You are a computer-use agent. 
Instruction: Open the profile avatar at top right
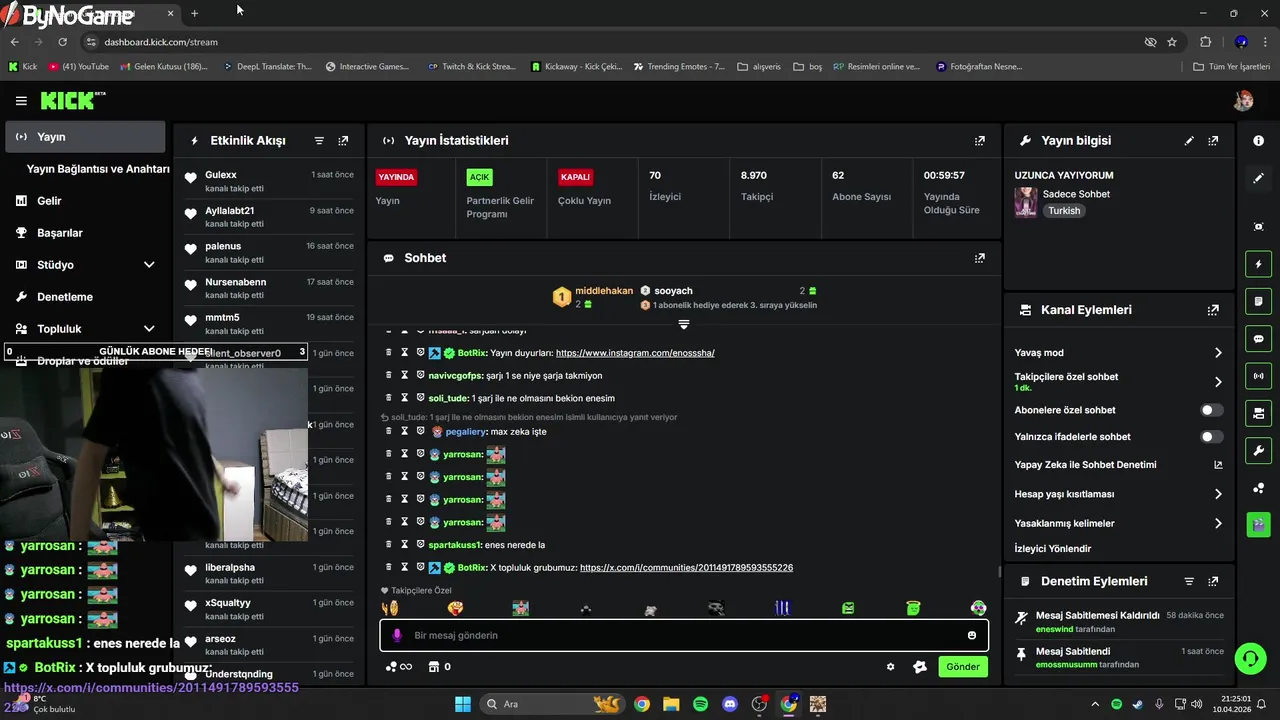pyautogui.click(x=1243, y=100)
